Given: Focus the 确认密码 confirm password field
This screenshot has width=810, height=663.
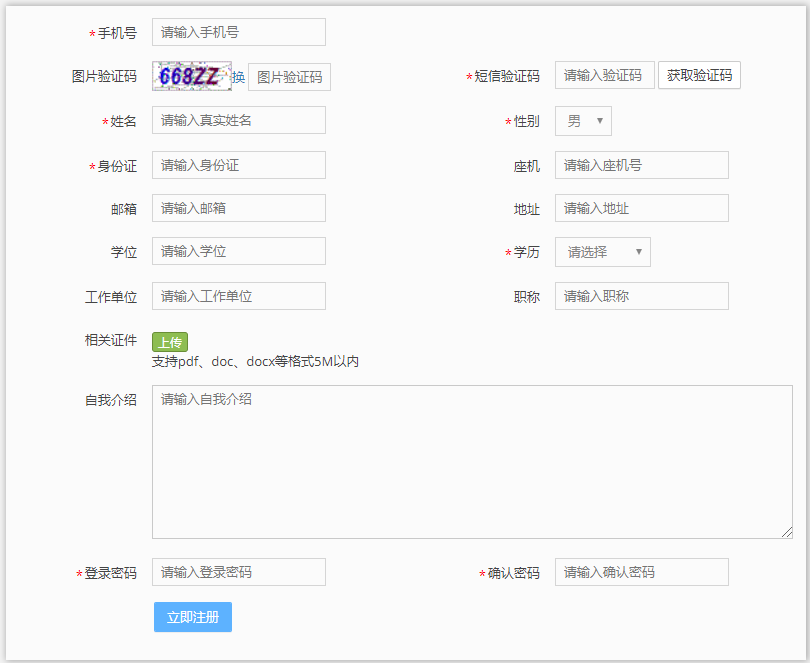Looking at the screenshot, I should (x=641, y=572).
